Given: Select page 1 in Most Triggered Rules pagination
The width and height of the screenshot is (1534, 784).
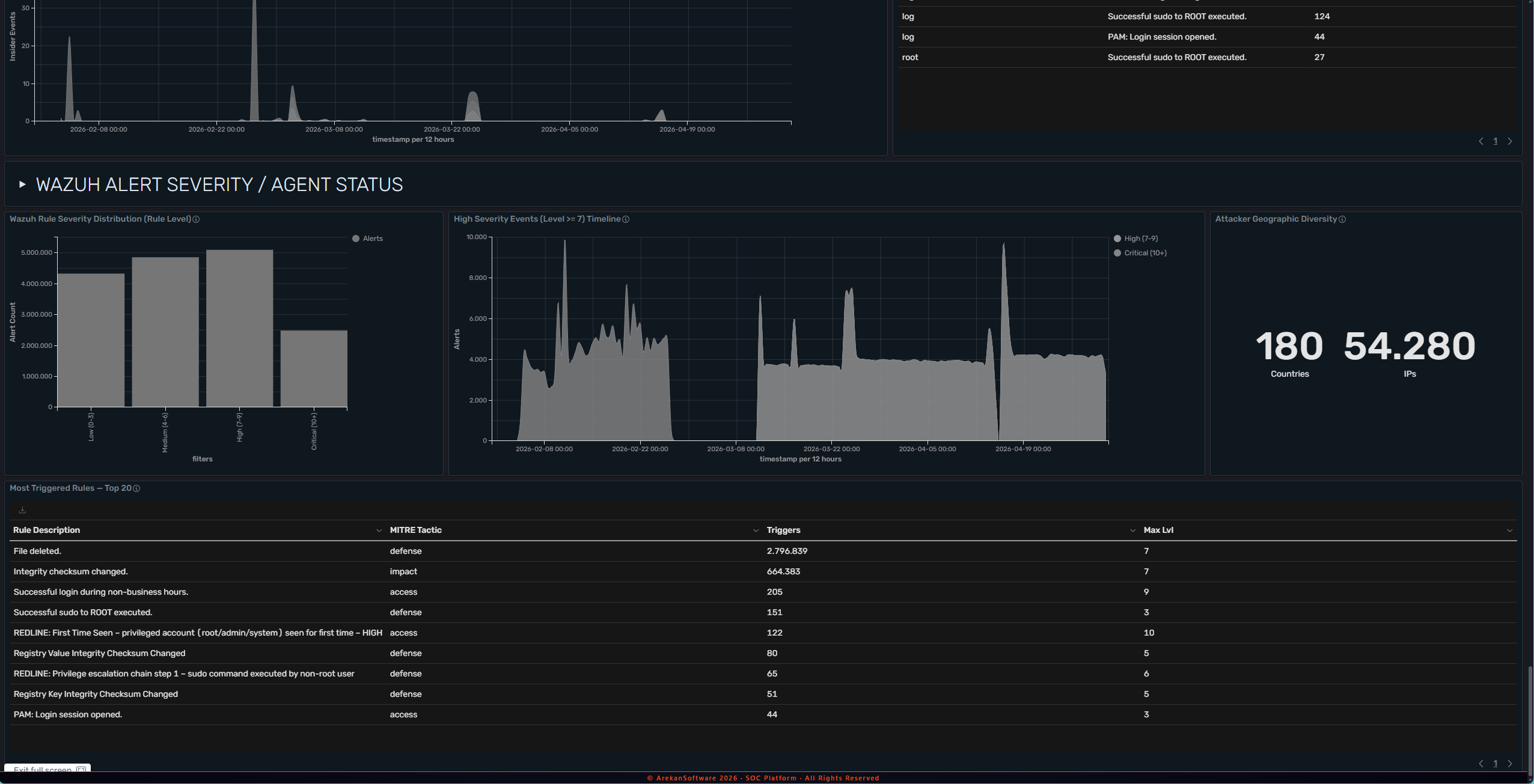Looking at the screenshot, I should 1495,764.
